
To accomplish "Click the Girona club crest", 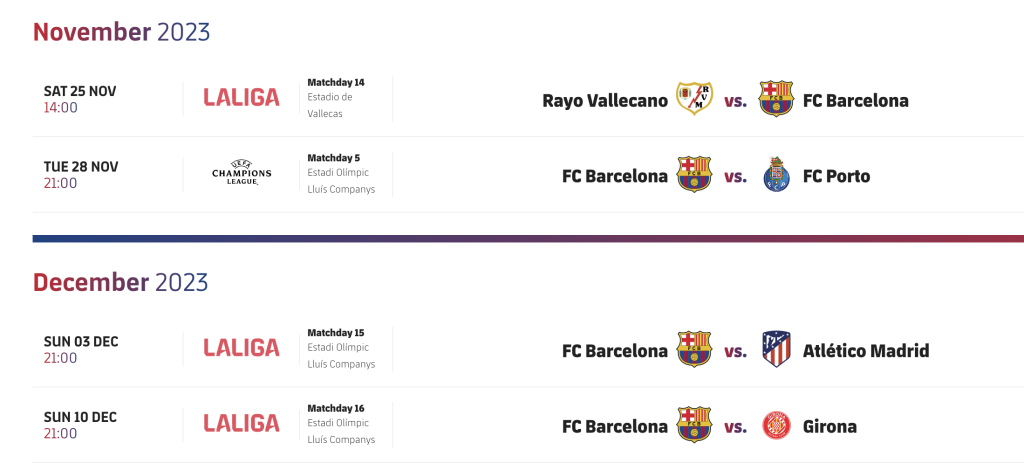I will (776, 426).
